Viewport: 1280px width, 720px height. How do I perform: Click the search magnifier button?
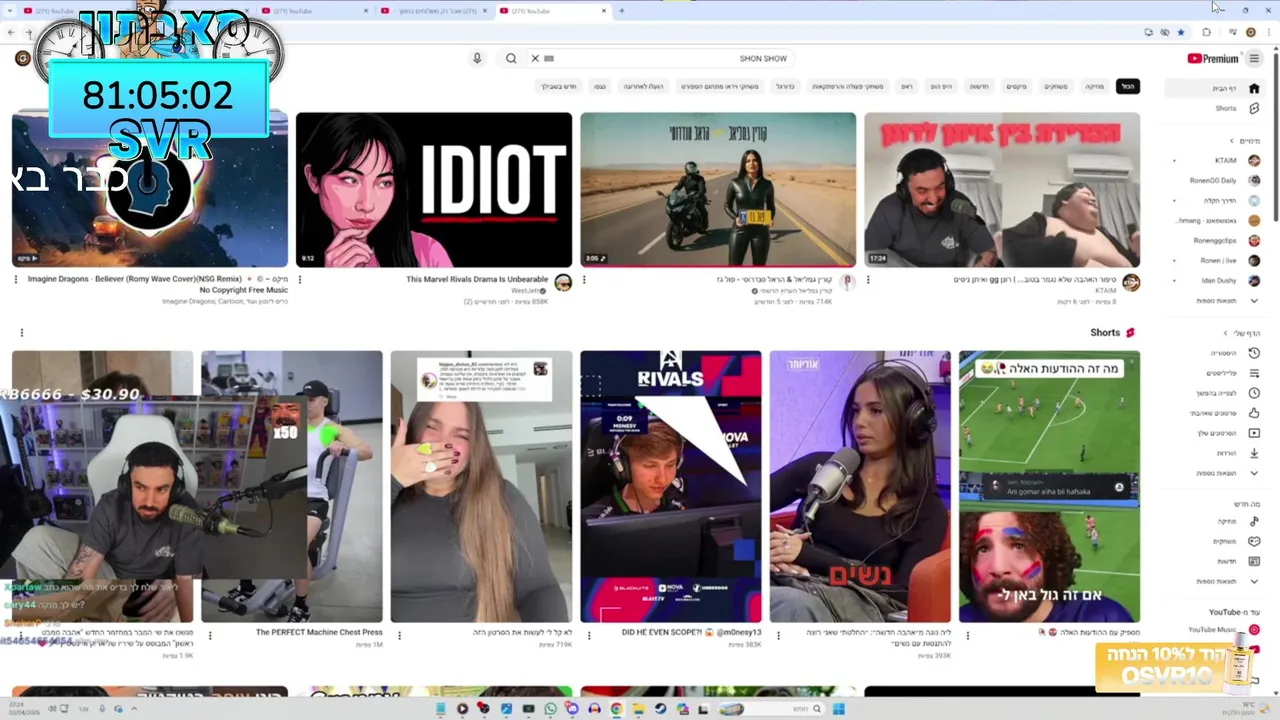(x=511, y=59)
